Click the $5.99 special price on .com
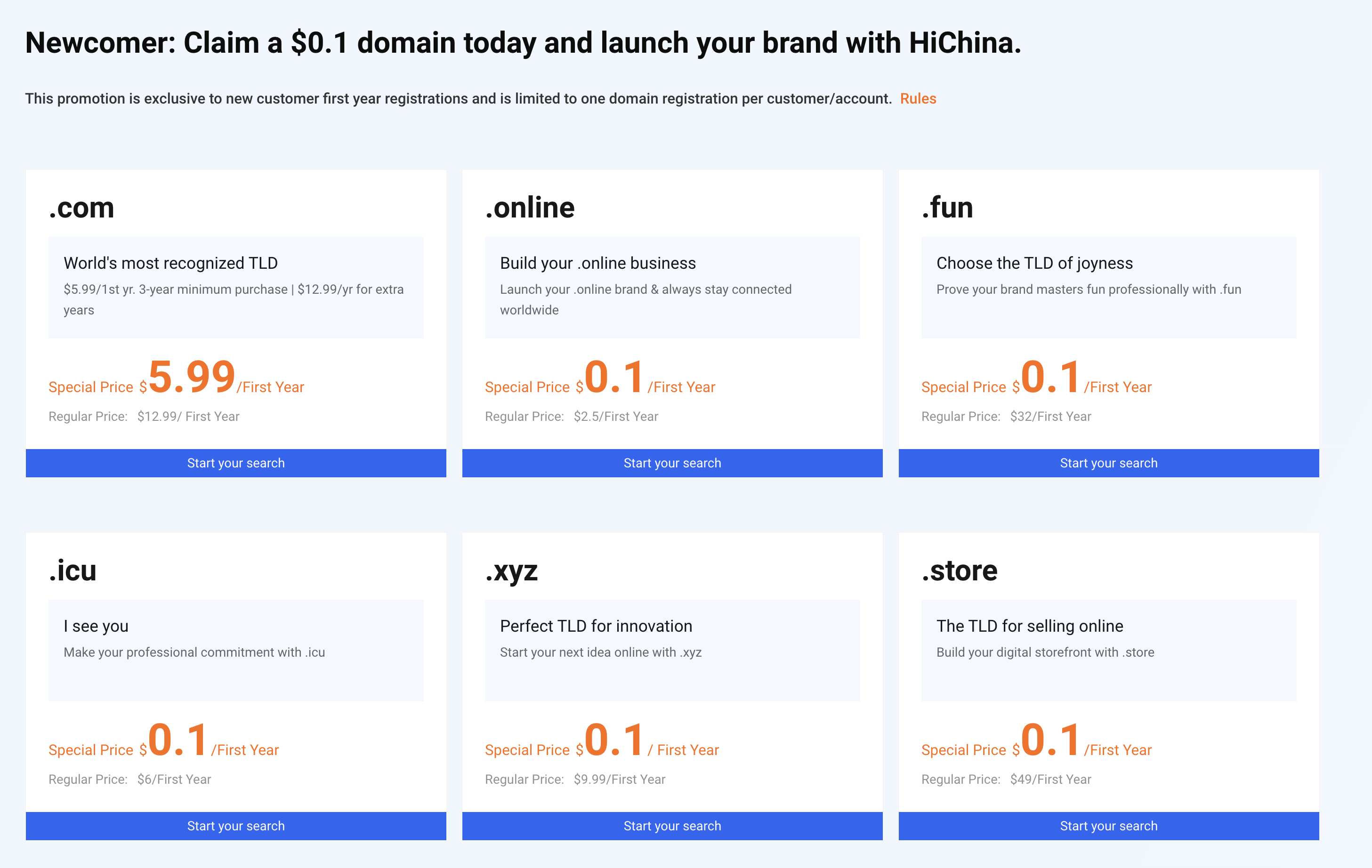This screenshot has width=1372, height=868. (187, 378)
